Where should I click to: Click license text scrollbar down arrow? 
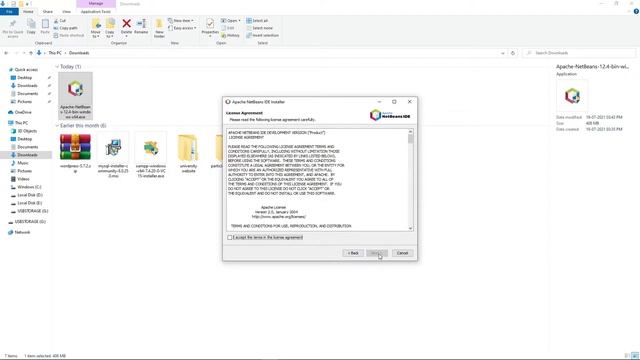pyautogui.click(x=411, y=228)
